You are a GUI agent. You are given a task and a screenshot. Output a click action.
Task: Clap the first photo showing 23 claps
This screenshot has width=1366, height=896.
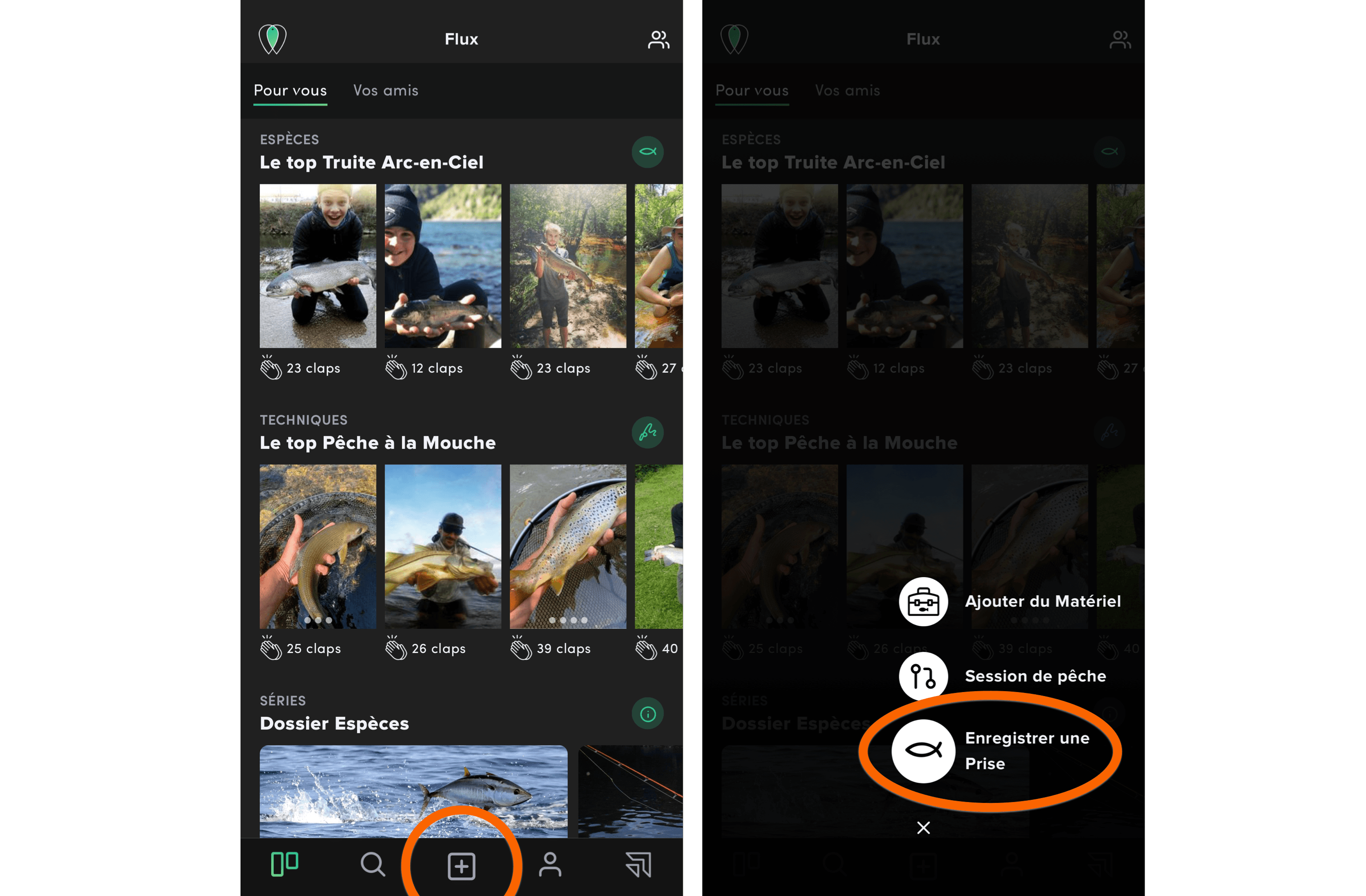click(271, 367)
